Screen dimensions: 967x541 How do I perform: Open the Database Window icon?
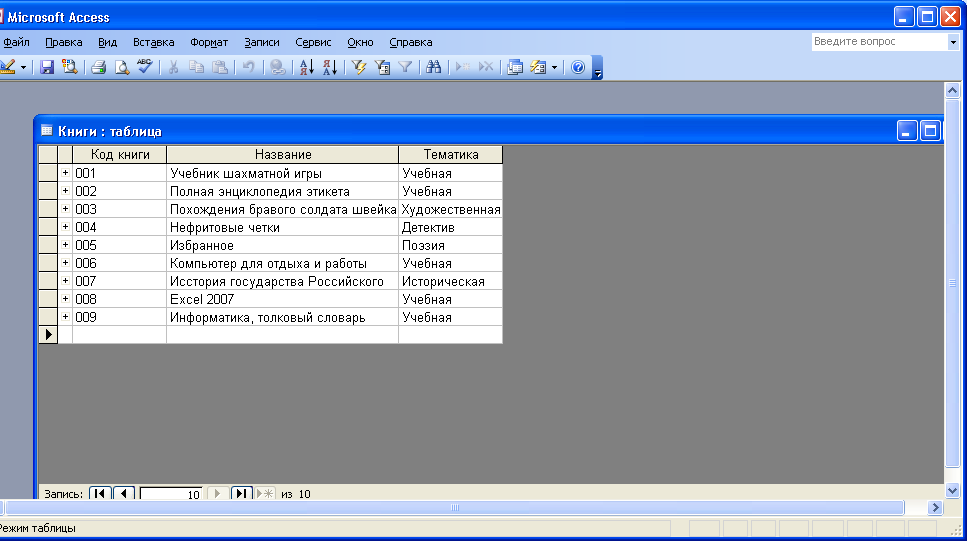[x=515, y=67]
